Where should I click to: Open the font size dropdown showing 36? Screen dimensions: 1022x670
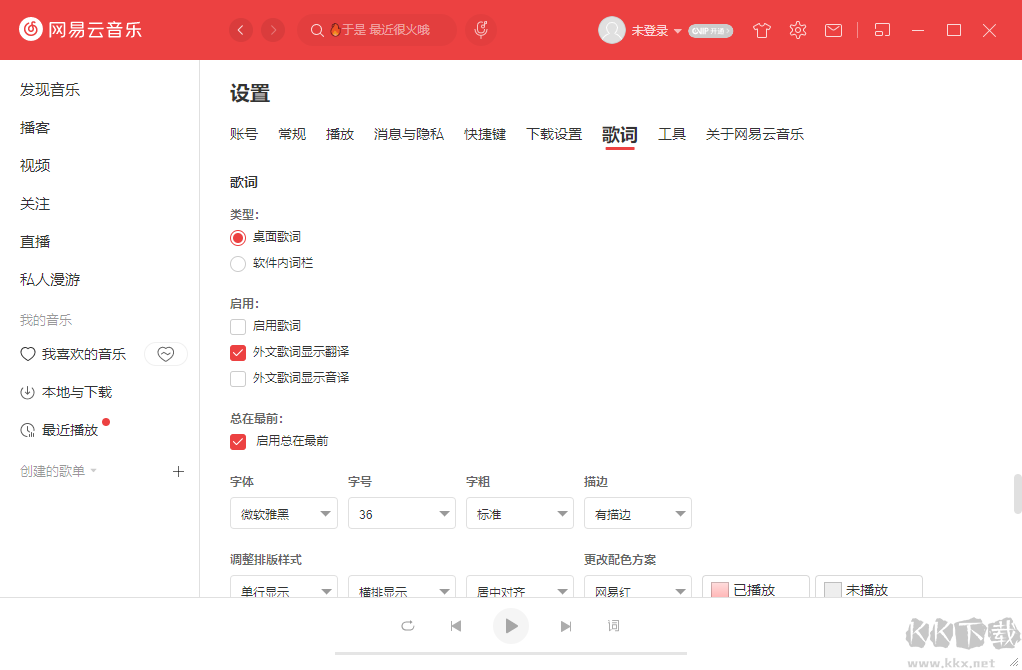401,513
